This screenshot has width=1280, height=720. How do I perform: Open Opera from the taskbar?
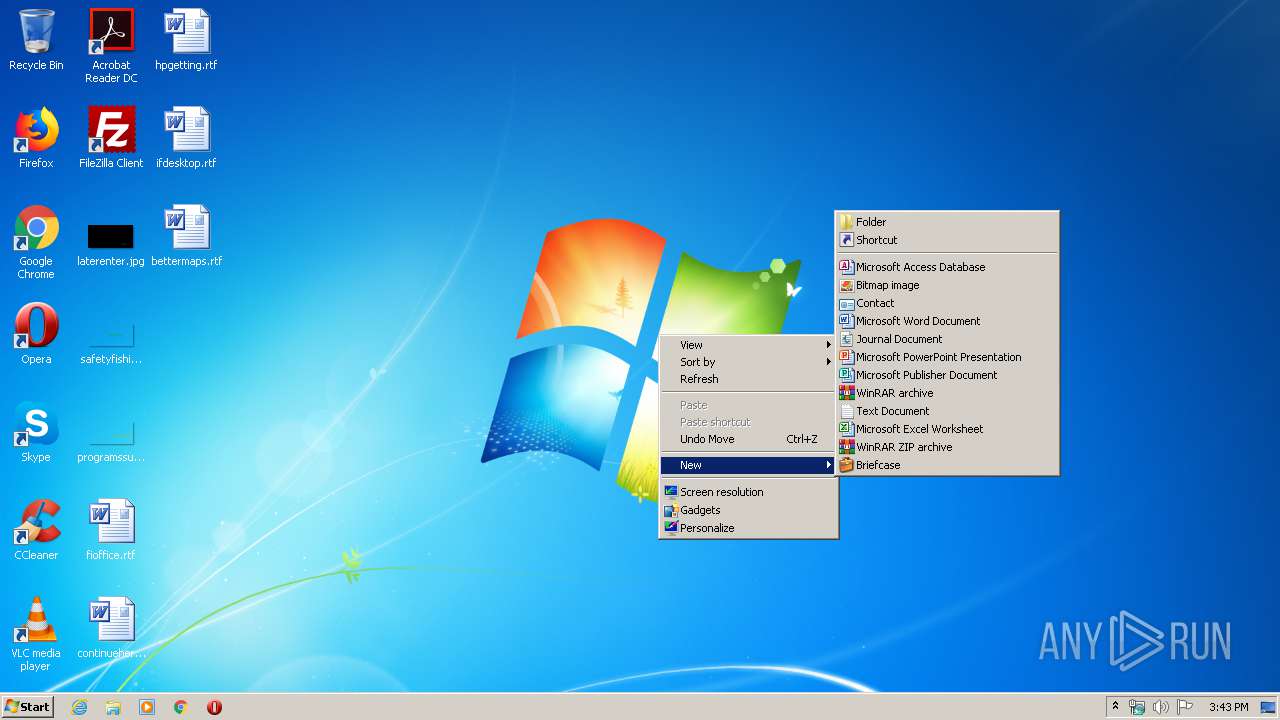tap(214, 707)
